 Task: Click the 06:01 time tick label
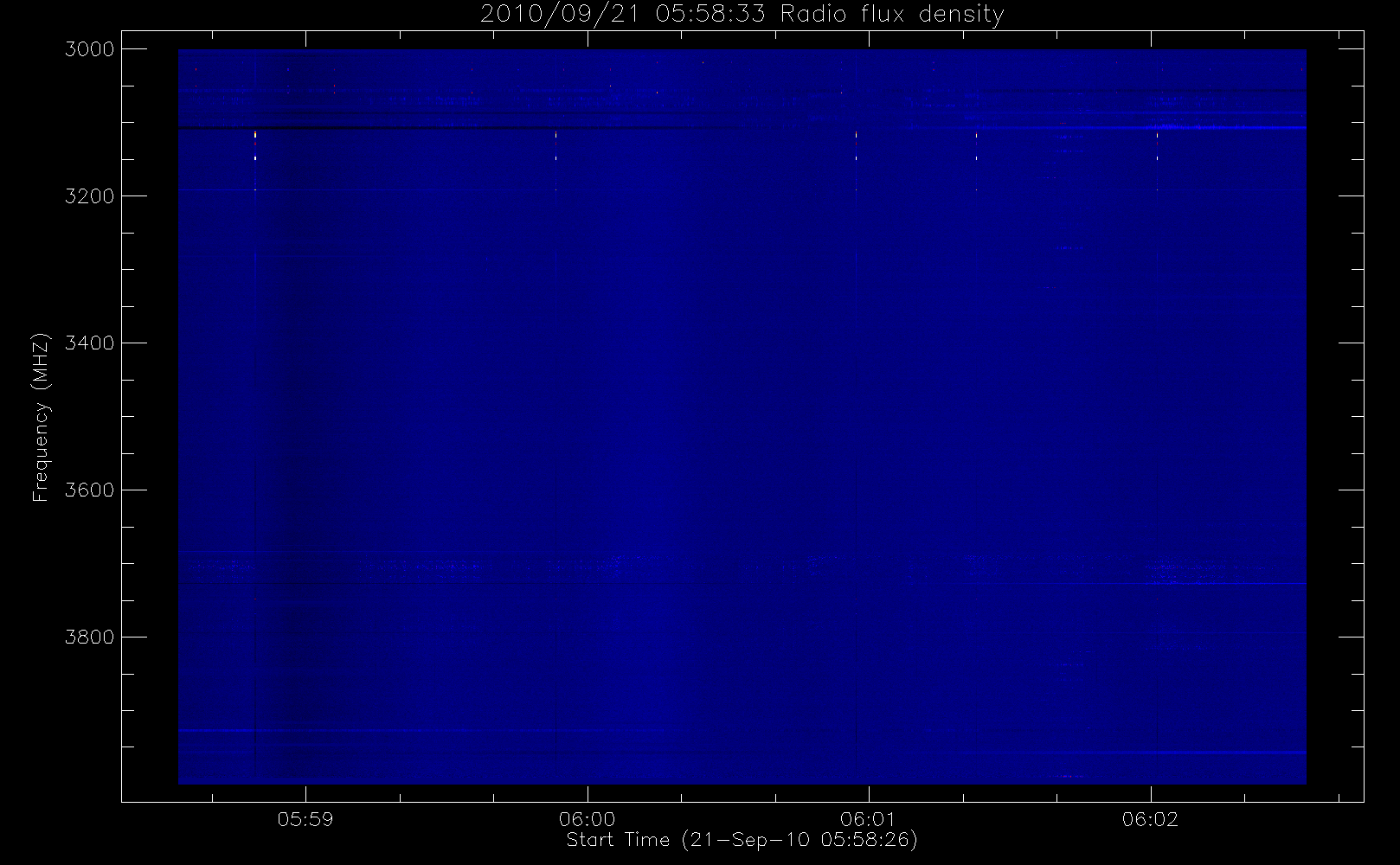pos(869,819)
